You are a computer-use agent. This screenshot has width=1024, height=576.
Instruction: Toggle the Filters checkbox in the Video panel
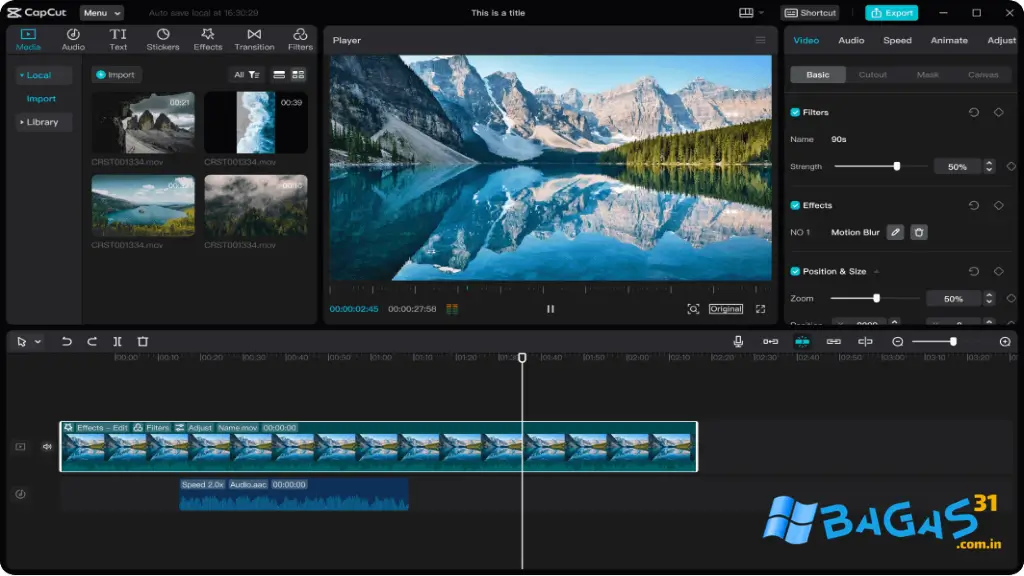[x=793, y=112]
